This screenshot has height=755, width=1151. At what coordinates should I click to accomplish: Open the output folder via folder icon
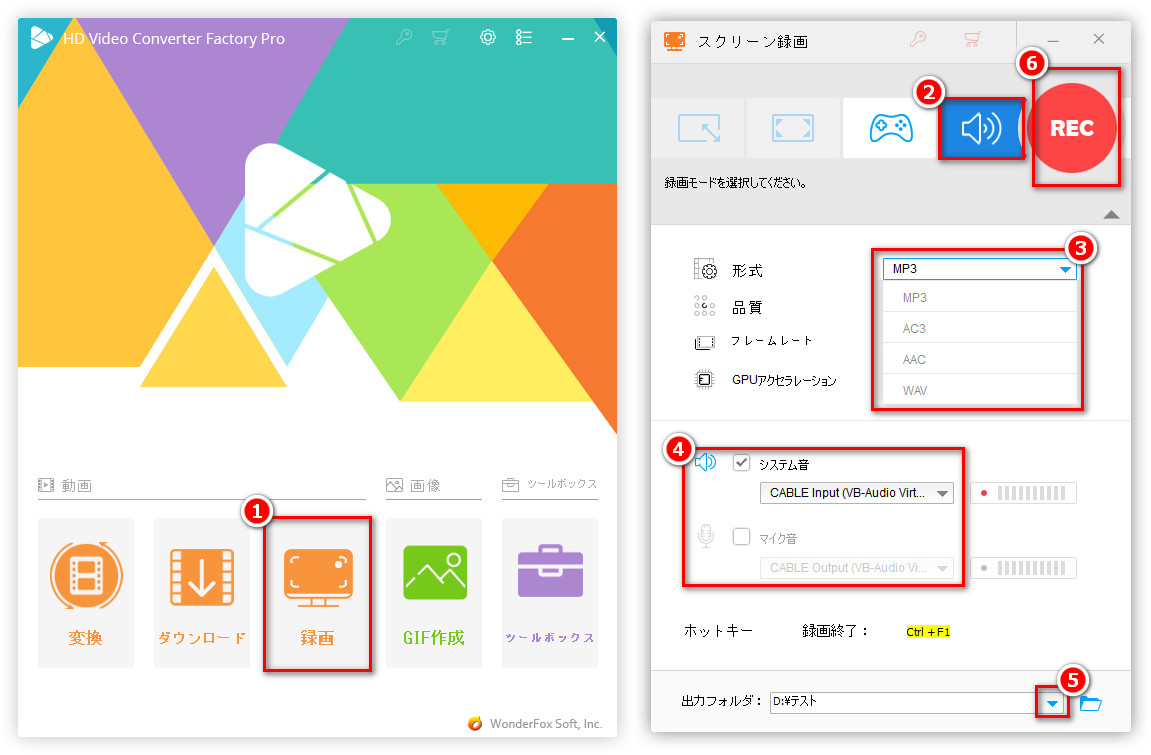[x=1090, y=703]
